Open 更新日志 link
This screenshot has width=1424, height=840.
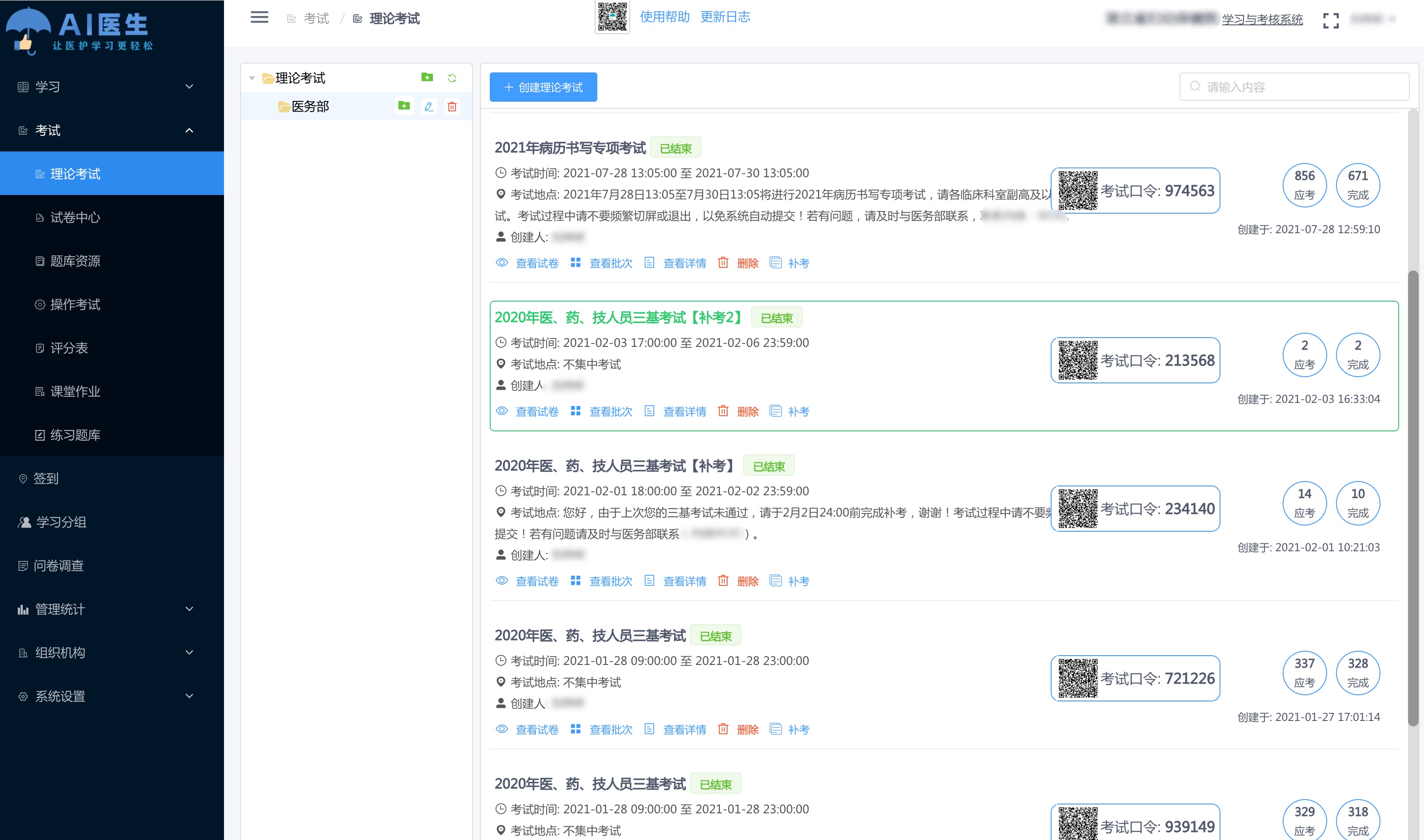click(725, 17)
